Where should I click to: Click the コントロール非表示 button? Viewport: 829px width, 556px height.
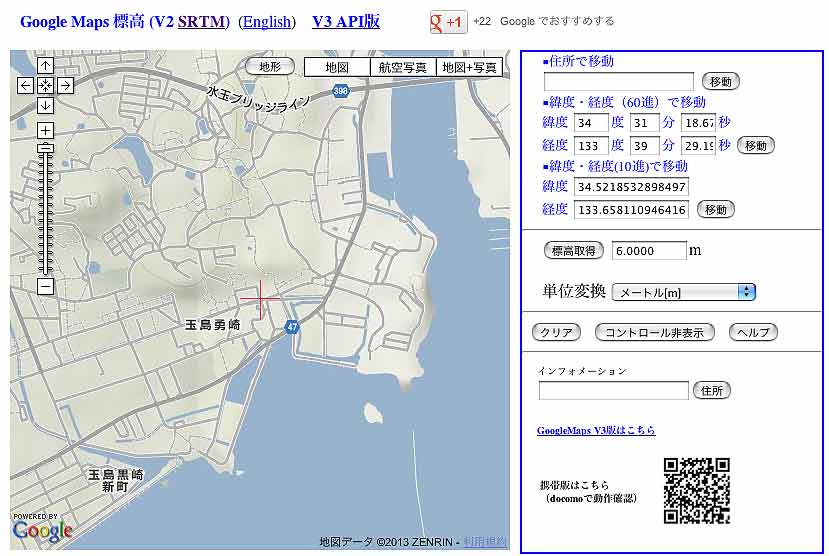coord(655,332)
